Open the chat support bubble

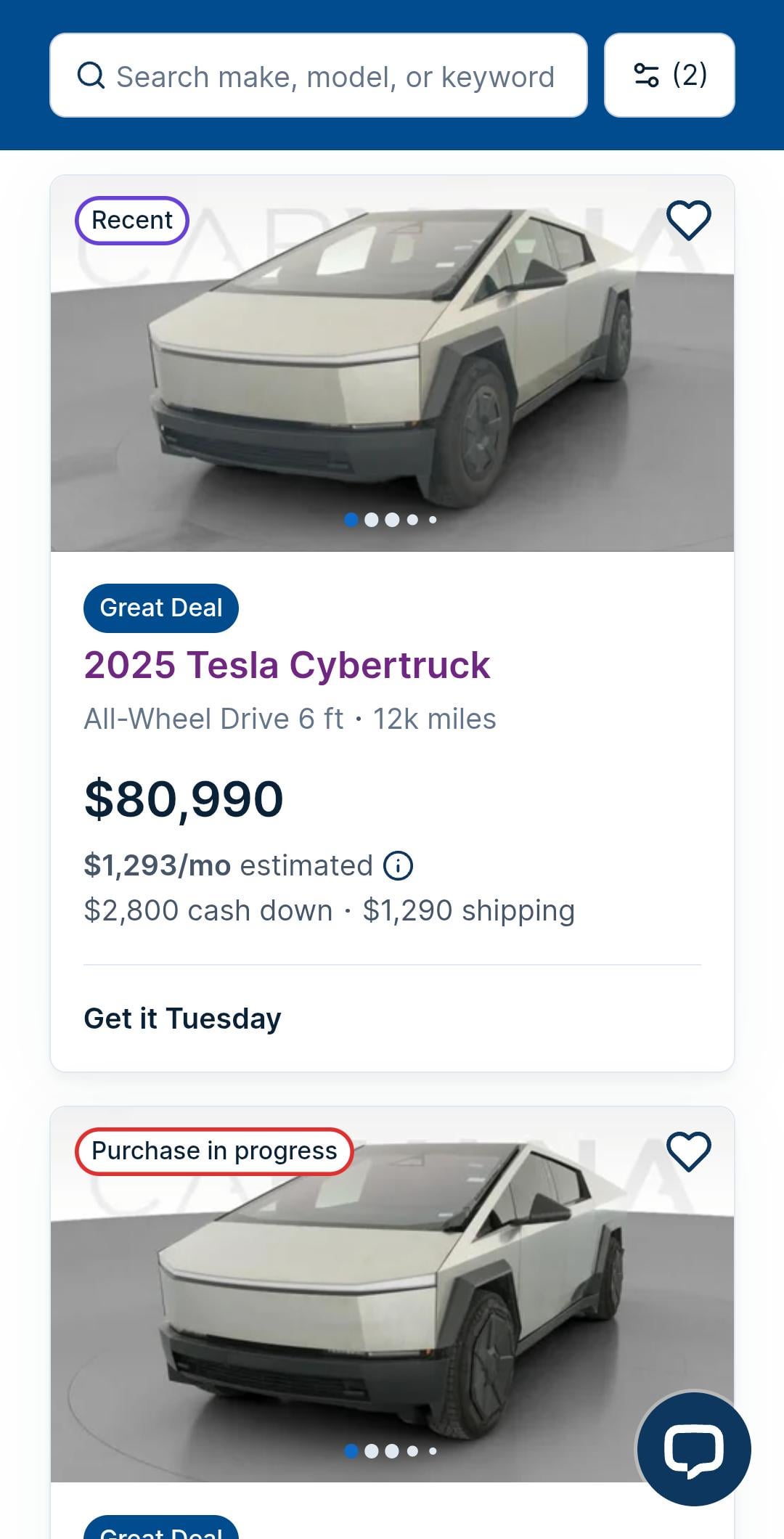694,1449
